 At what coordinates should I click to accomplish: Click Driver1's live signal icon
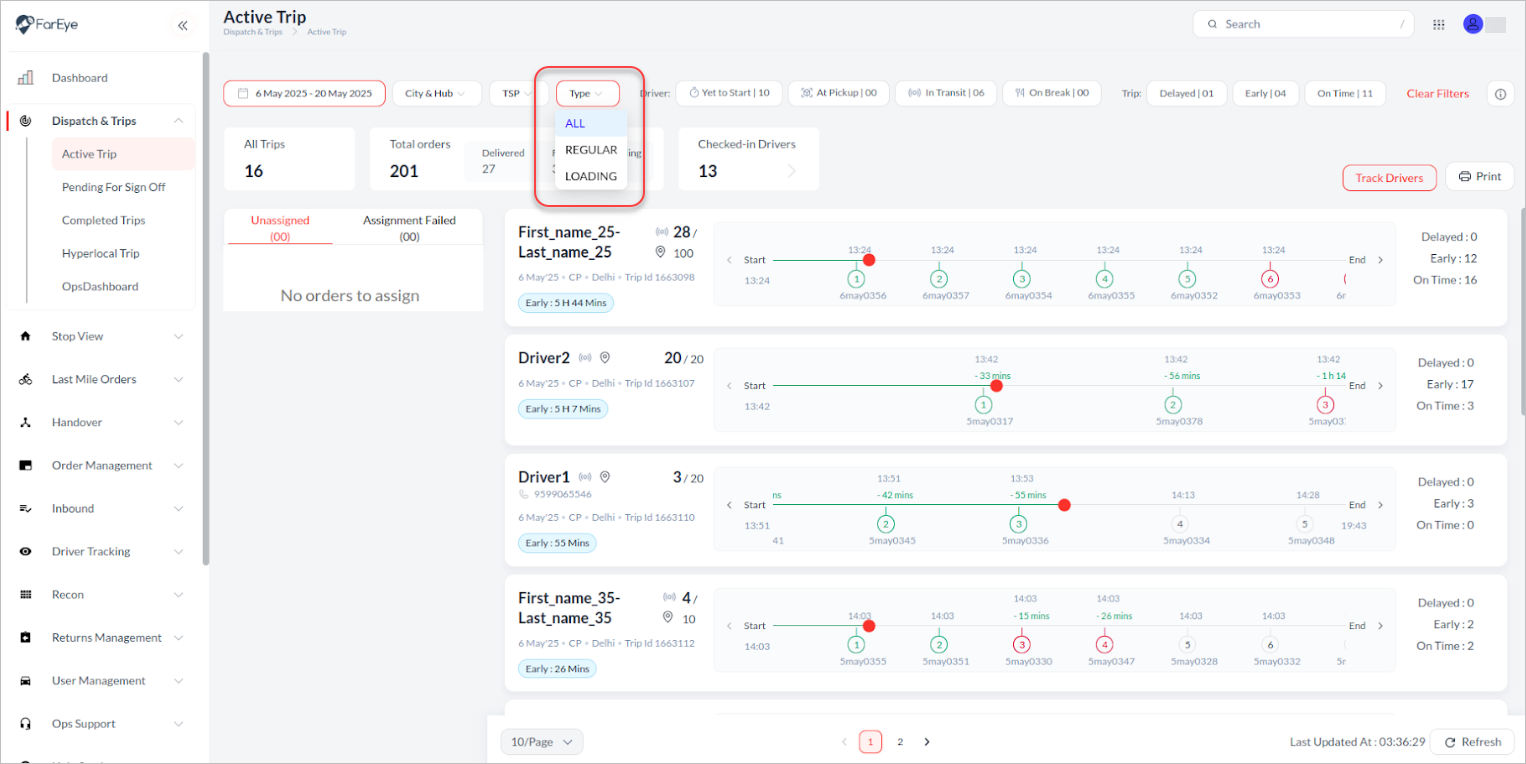click(x=585, y=477)
